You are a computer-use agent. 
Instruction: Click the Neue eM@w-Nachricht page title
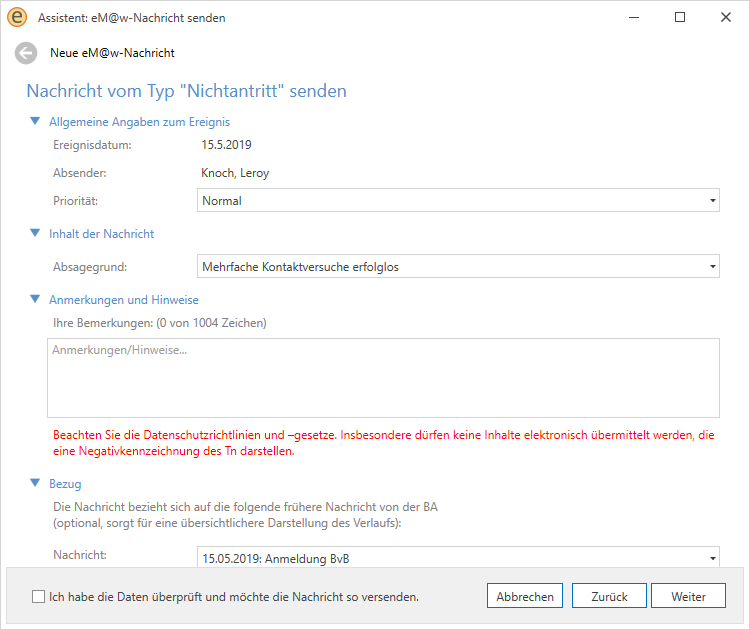click(x=112, y=53)
